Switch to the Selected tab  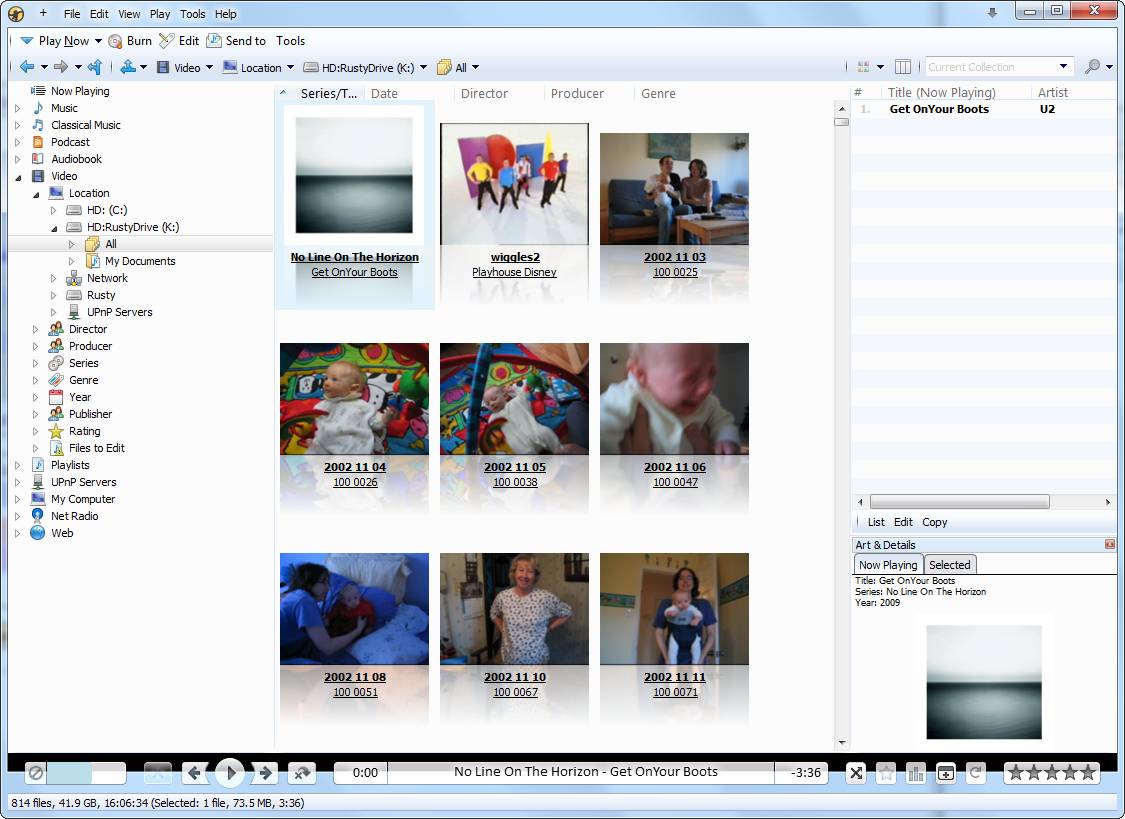pyautogui.click(x=949, y=565)
